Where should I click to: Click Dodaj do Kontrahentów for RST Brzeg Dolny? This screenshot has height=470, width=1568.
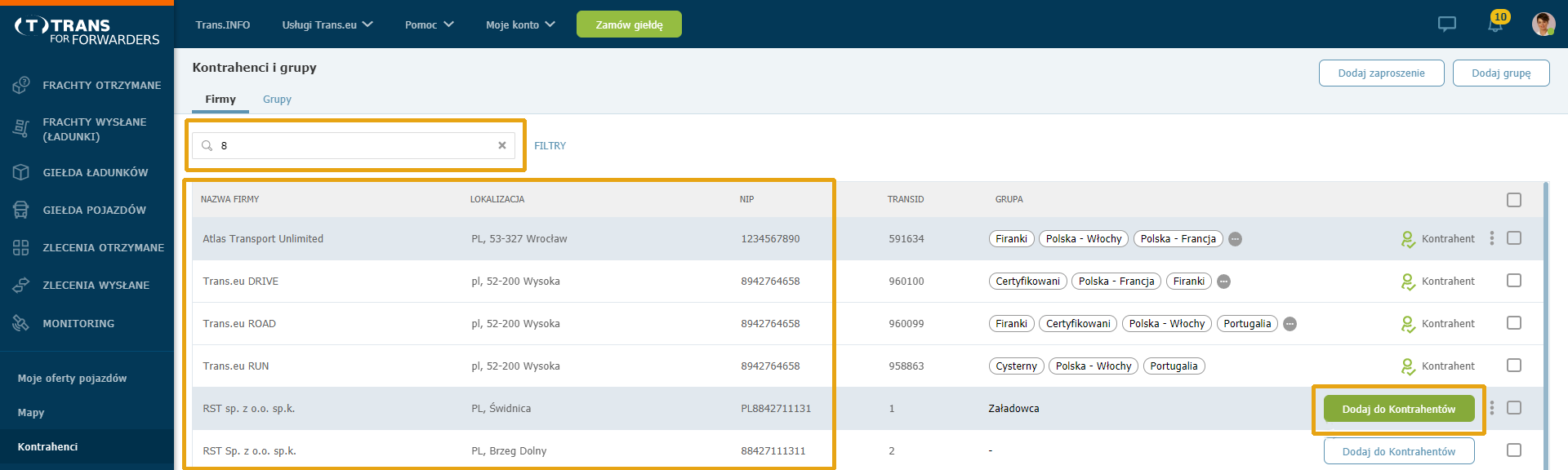1399,451
